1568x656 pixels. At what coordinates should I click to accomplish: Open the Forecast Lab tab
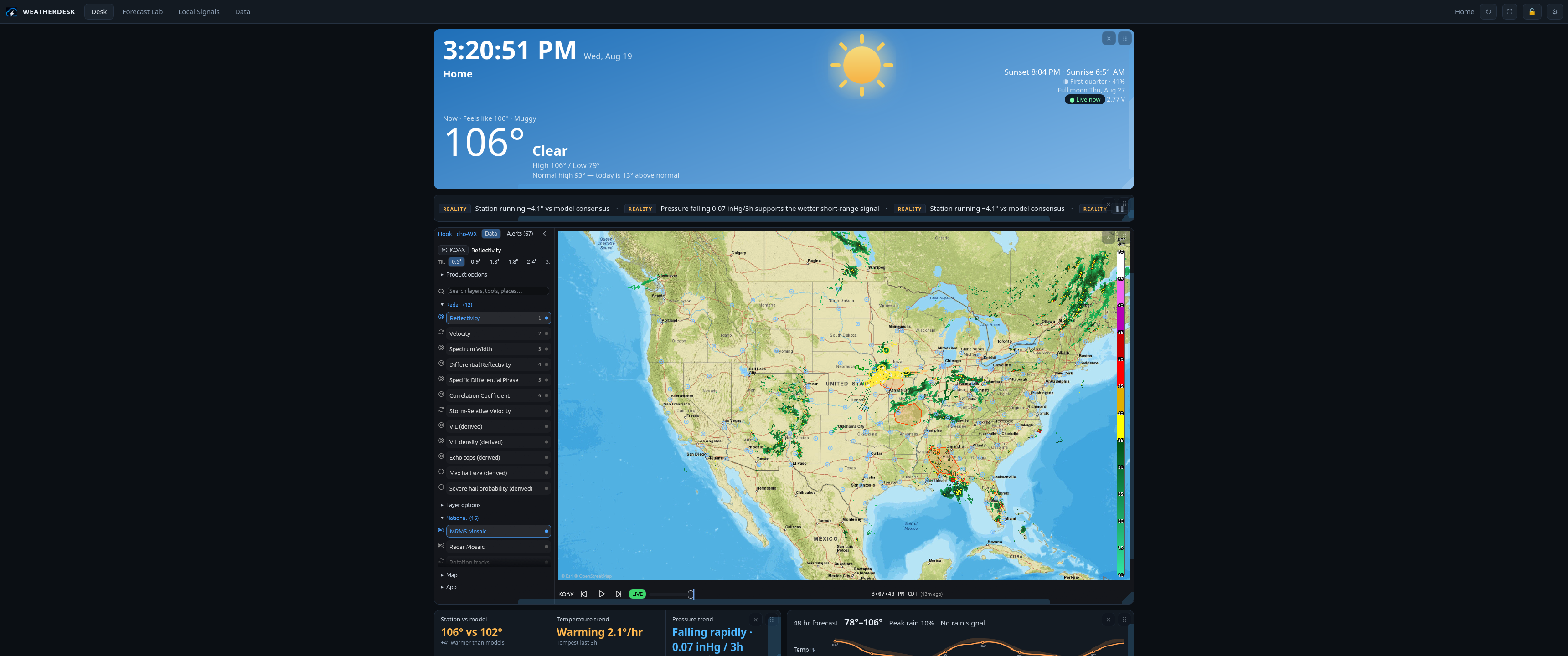pos(142,11)
